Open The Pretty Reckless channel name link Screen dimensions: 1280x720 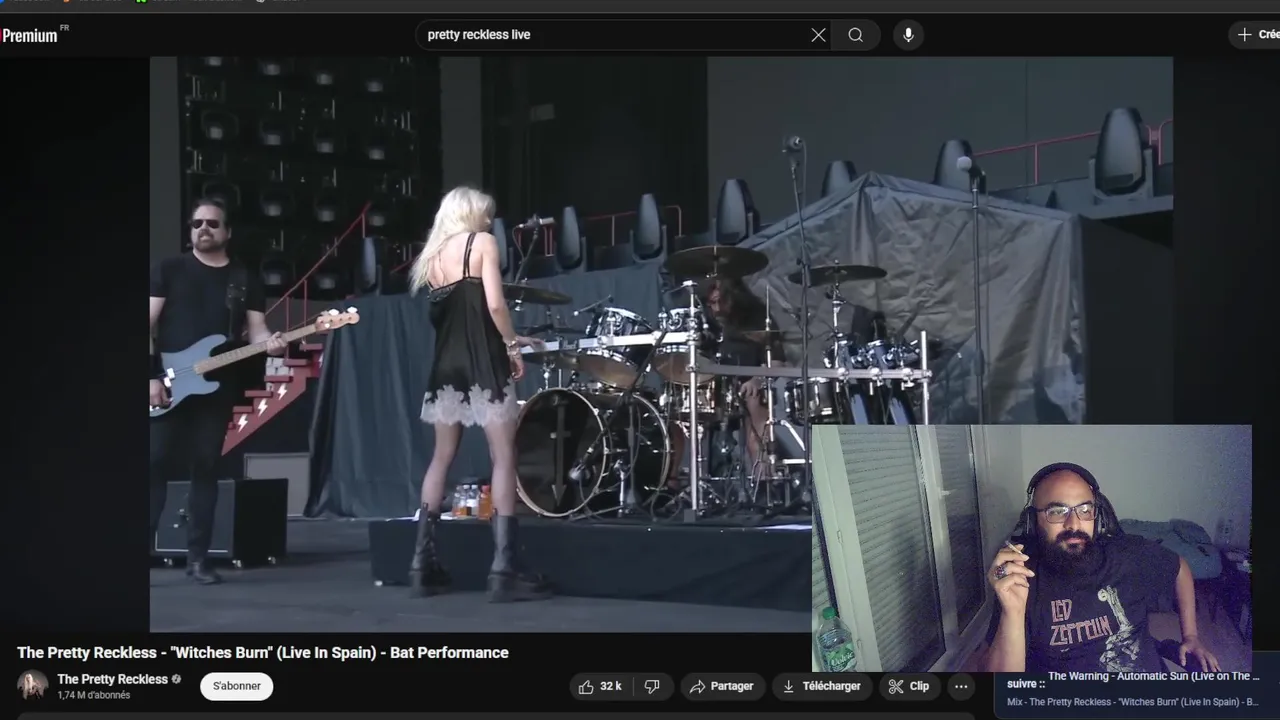(x=112, y=679)
